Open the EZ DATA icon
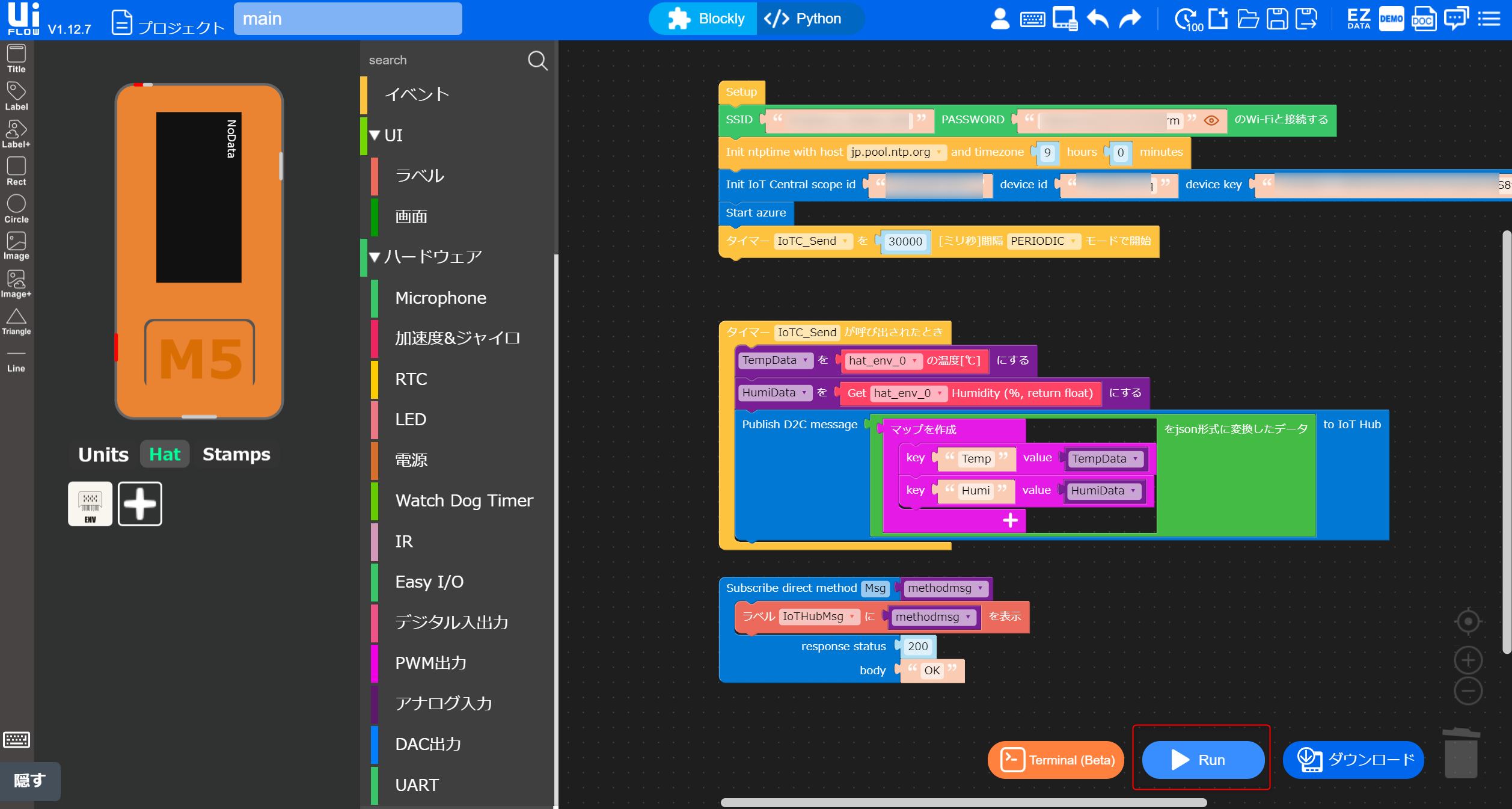The width and height of the screenshot is (1512, 809). coord(1358,19)
